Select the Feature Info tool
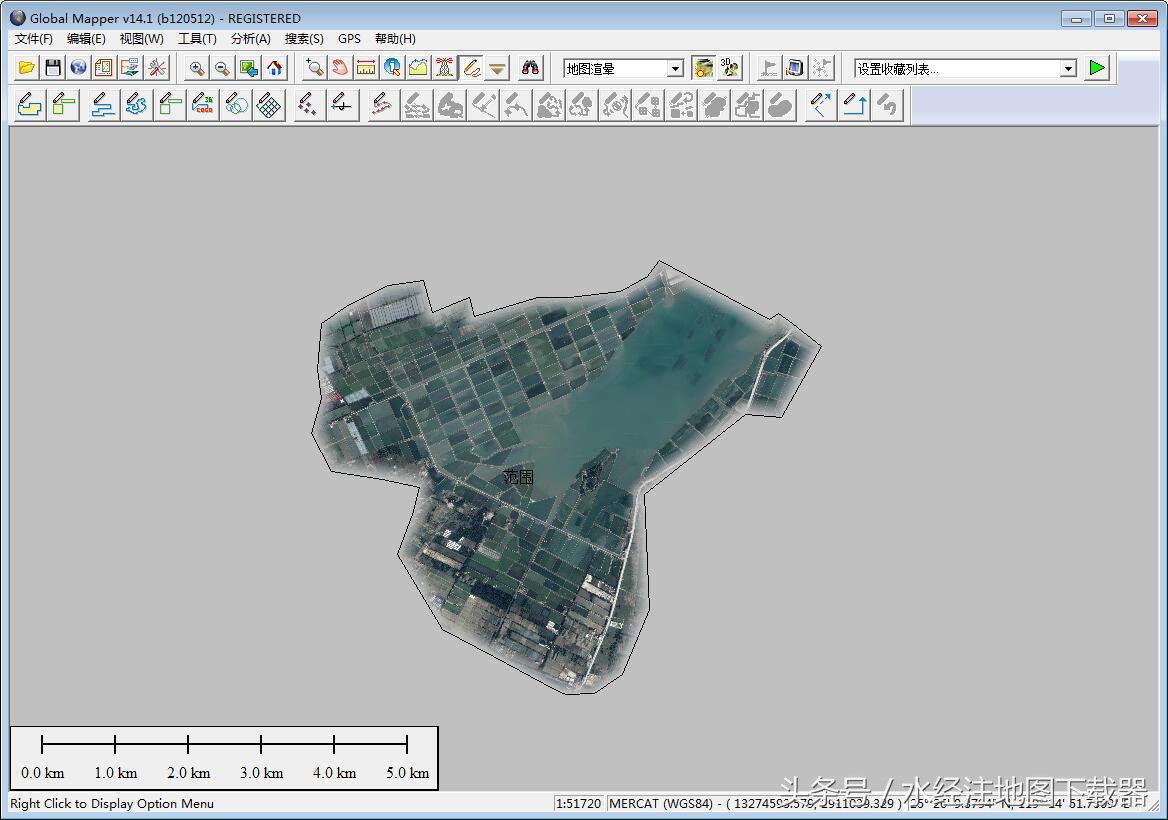The width and height of the screenshot is (1168, 820). (392, 68)
